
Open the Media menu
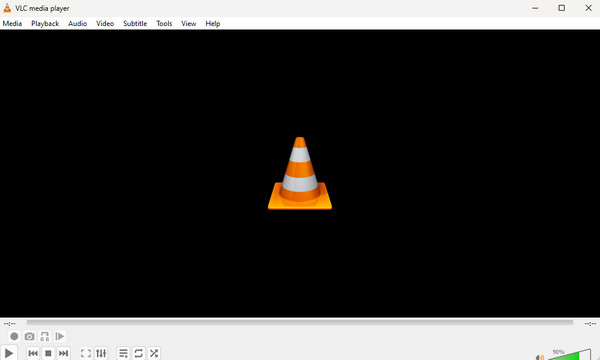(12, 24)
